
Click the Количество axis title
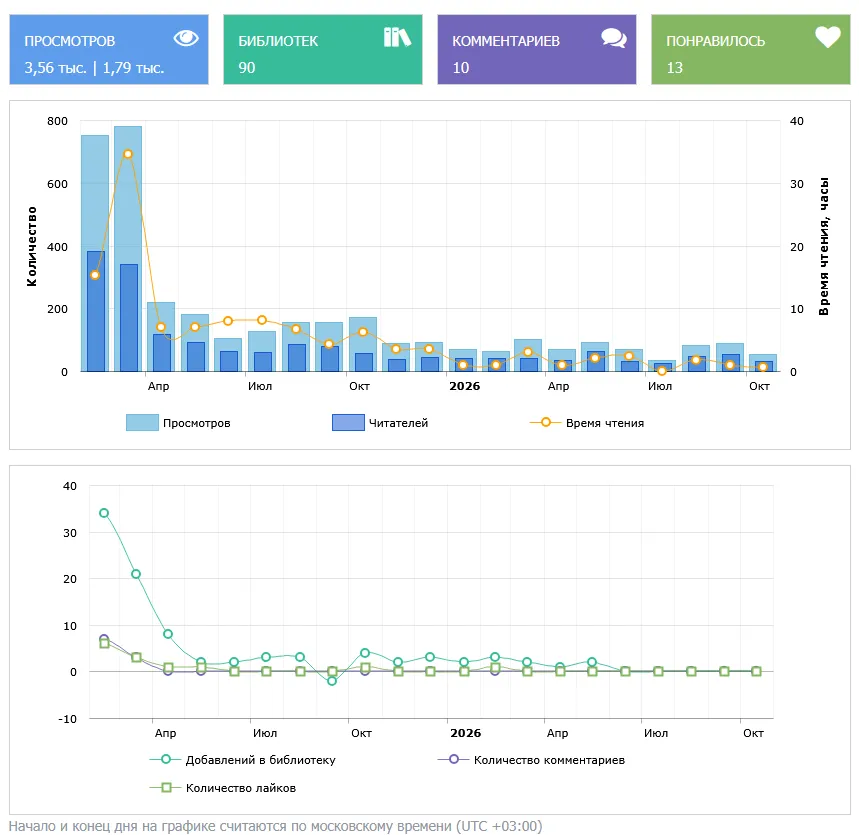click(x=32, y=246)
